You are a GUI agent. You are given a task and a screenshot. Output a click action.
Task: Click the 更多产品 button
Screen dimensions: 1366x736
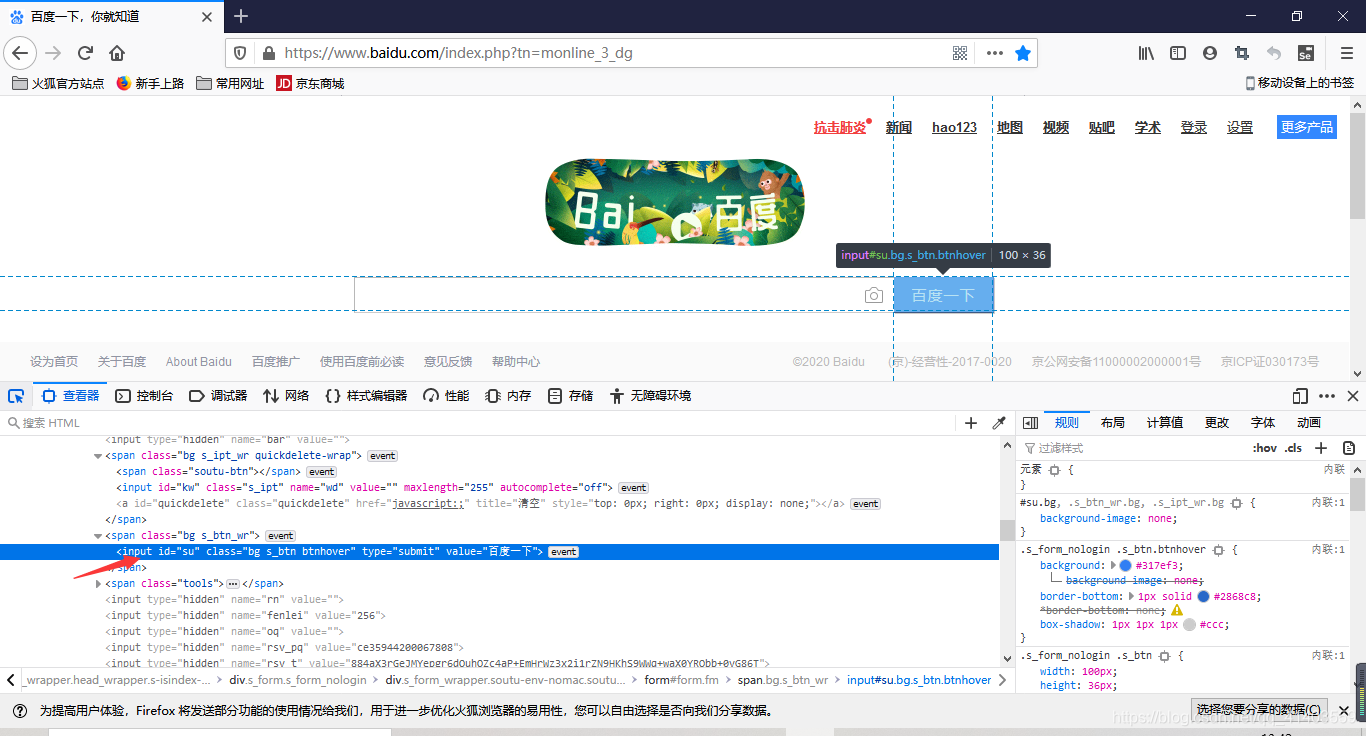tap(1307, 127)
